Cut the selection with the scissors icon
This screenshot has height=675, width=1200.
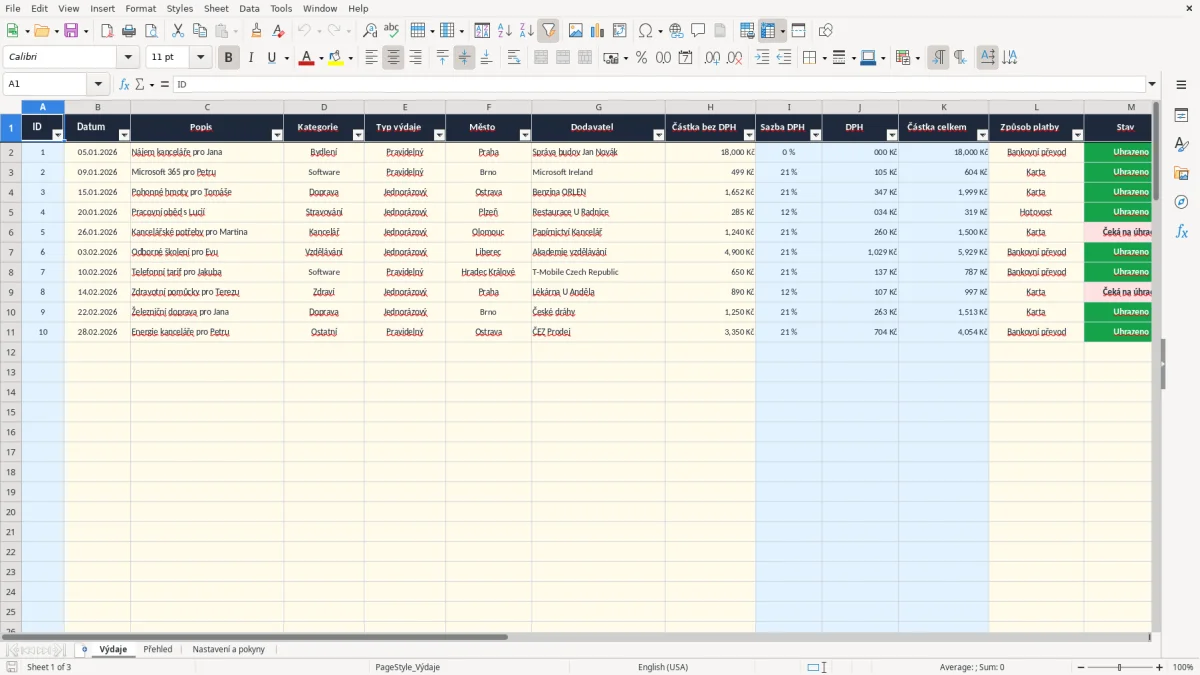pyautogui.click(x=178, y=31)
